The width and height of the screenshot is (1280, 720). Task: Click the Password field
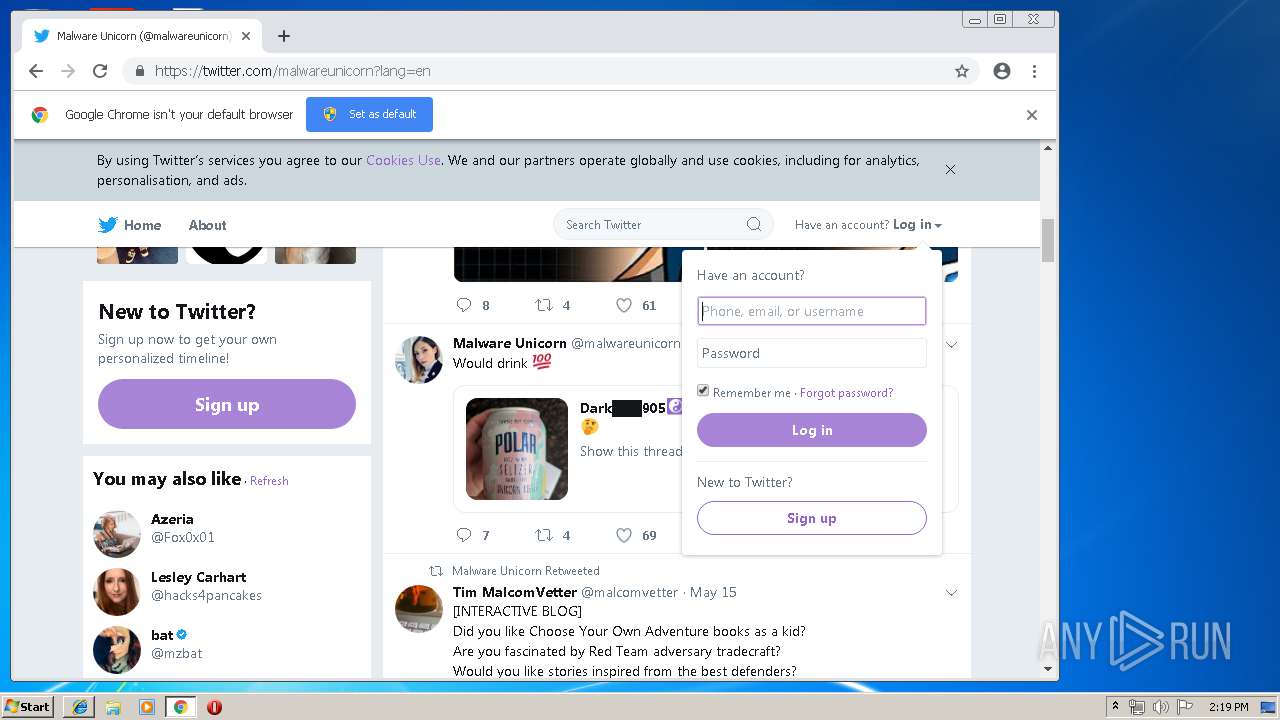point(812,353)
